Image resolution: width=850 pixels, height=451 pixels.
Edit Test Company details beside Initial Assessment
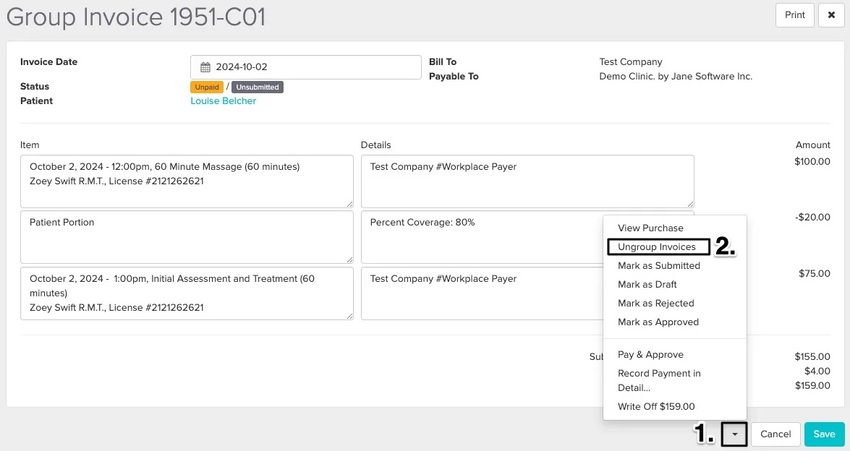(x=482, y=293)
